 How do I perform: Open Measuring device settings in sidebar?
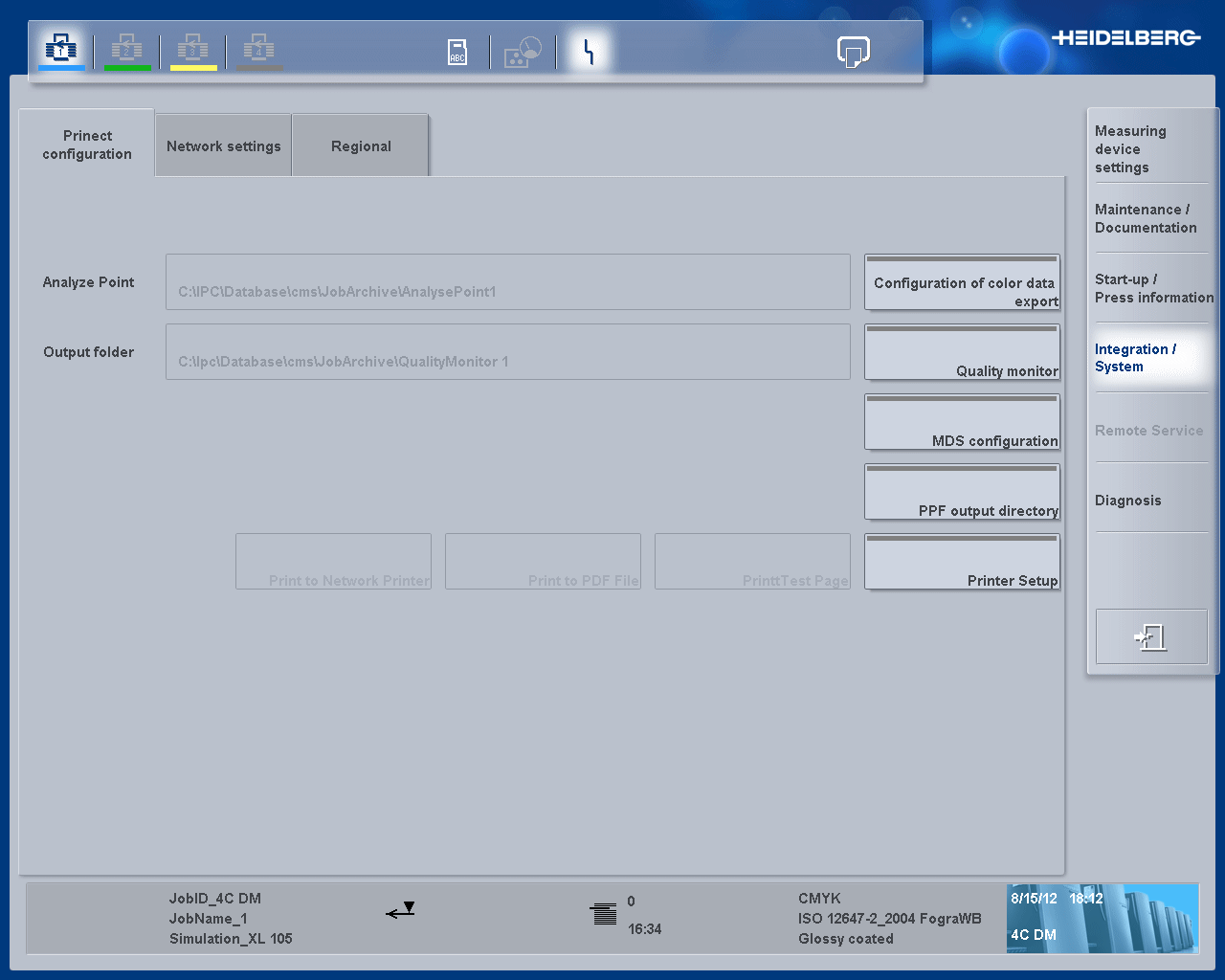[x=1131, y=148]
